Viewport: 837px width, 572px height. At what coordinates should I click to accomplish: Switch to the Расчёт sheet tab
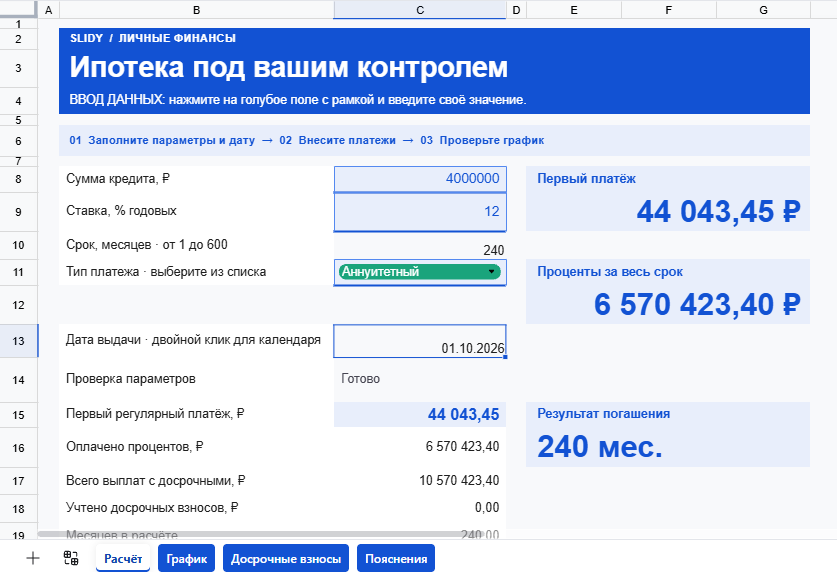[123, 558]
